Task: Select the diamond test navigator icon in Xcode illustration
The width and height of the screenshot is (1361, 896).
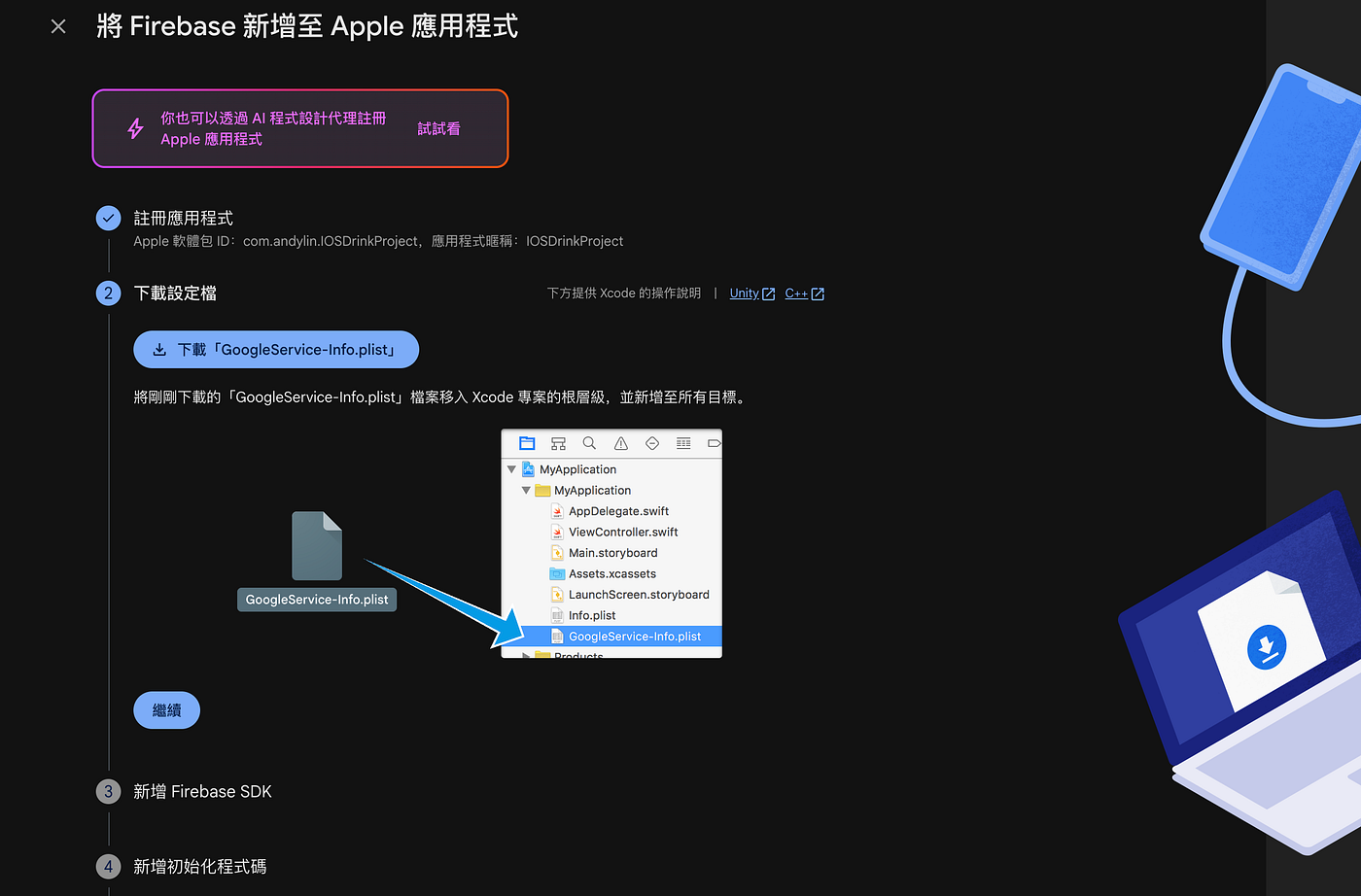Action: tap(652, 443)
